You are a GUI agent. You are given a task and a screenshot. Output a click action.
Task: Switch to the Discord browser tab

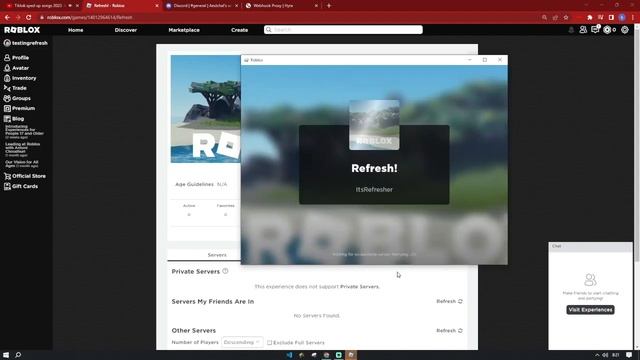pyautogui.click(x=201, y=6)
